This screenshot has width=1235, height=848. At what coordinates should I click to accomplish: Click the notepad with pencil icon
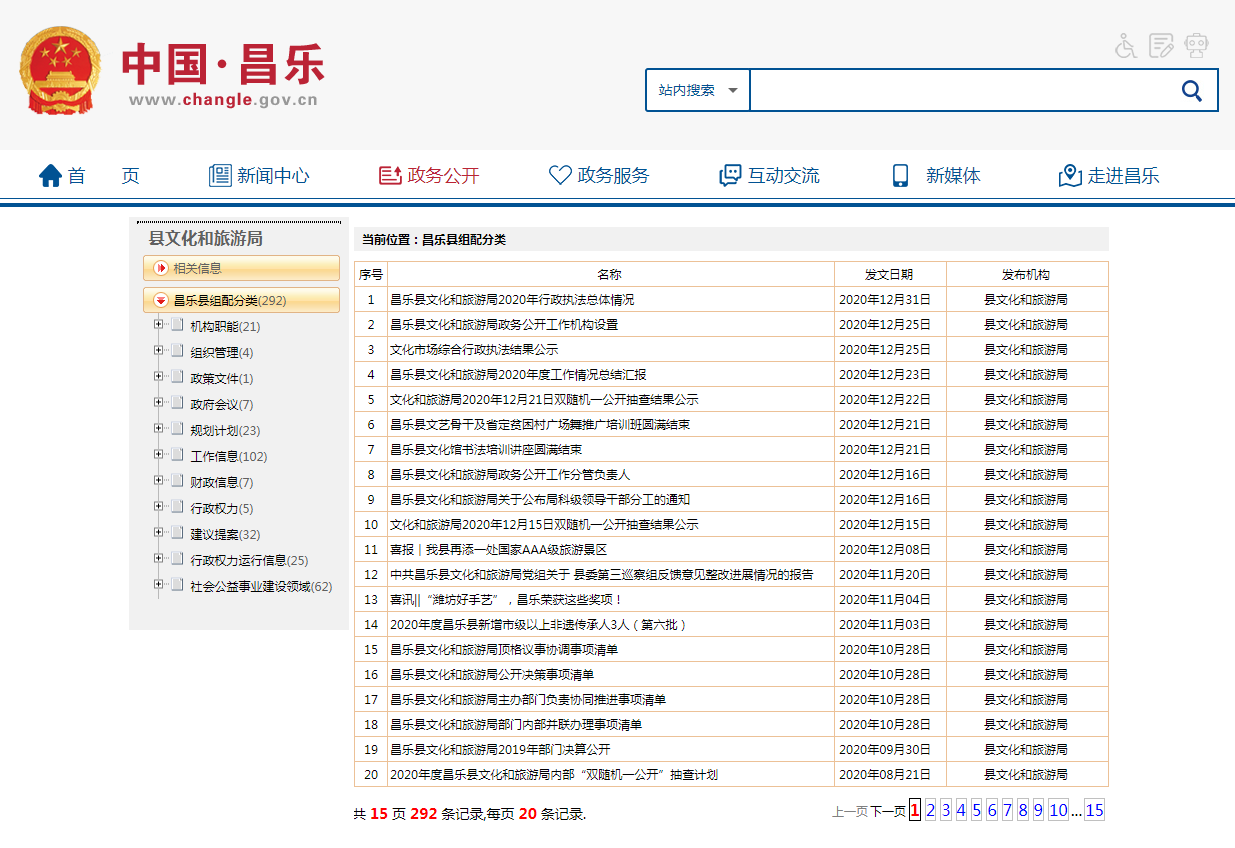pos(1161,45)
